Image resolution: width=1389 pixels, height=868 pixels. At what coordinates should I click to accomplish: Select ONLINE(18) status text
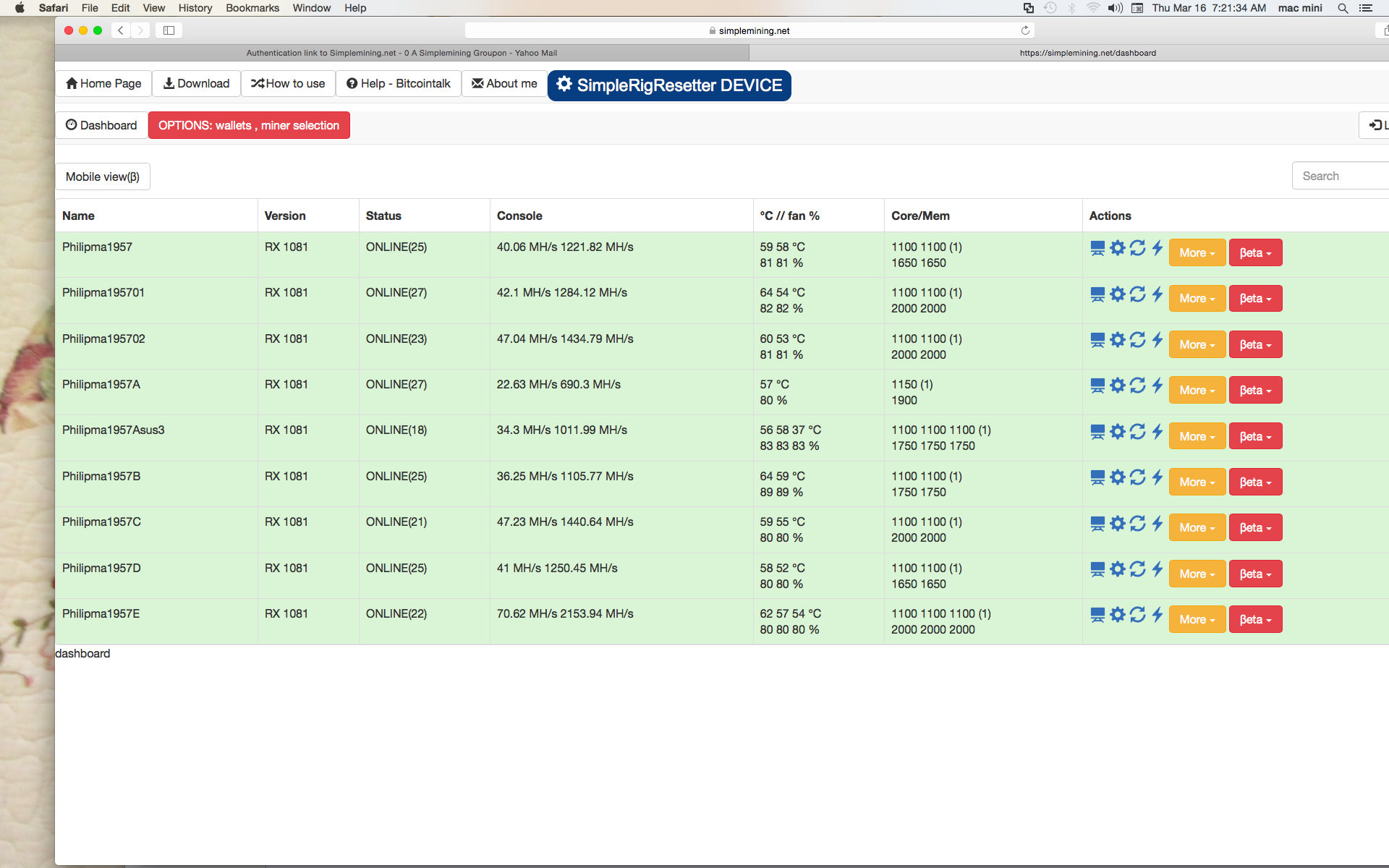point(396,430)
